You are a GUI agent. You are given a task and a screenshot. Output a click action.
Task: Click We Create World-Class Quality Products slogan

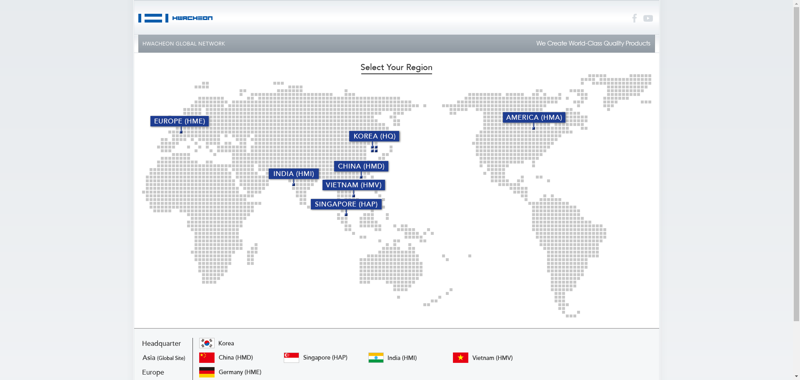point(593,44)
